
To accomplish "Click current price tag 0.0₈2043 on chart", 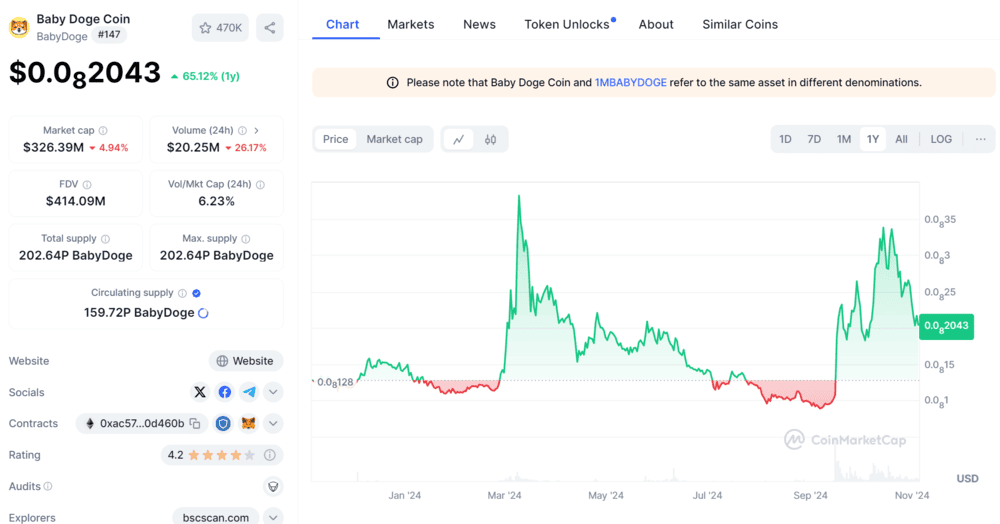I will 946,326.
